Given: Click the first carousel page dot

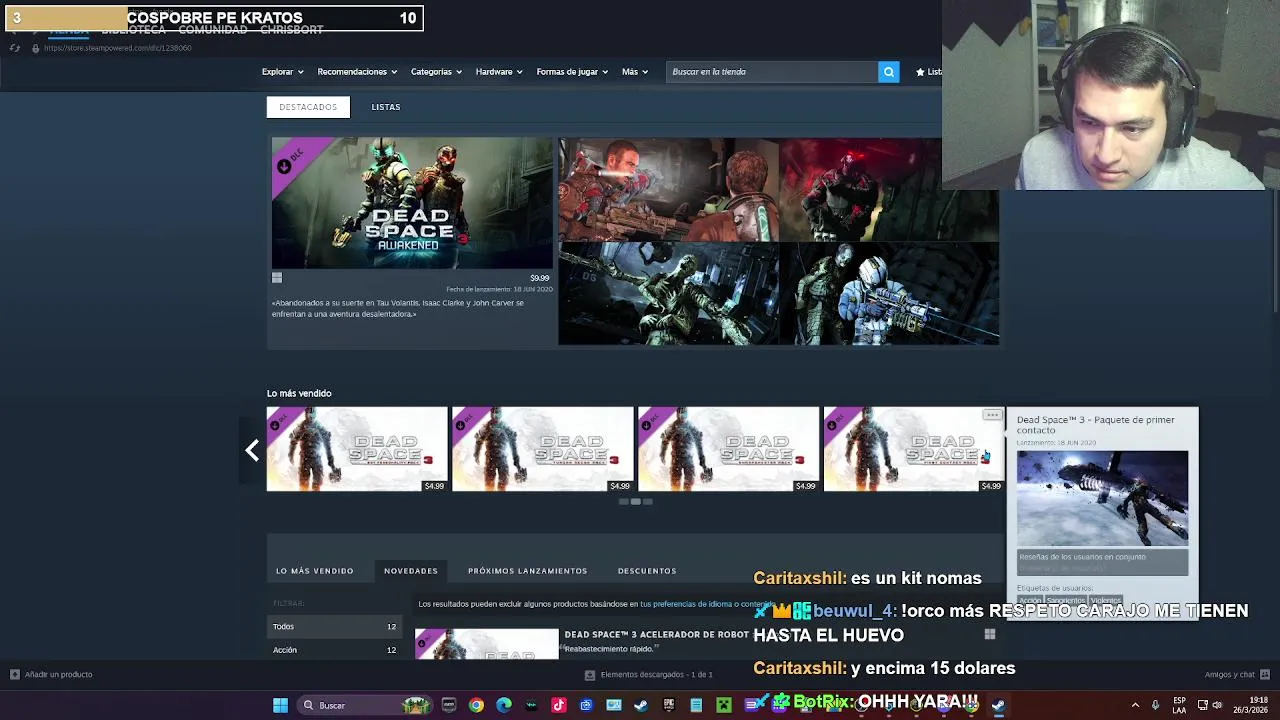Looking at the screenshot, I should pos(623,501).
